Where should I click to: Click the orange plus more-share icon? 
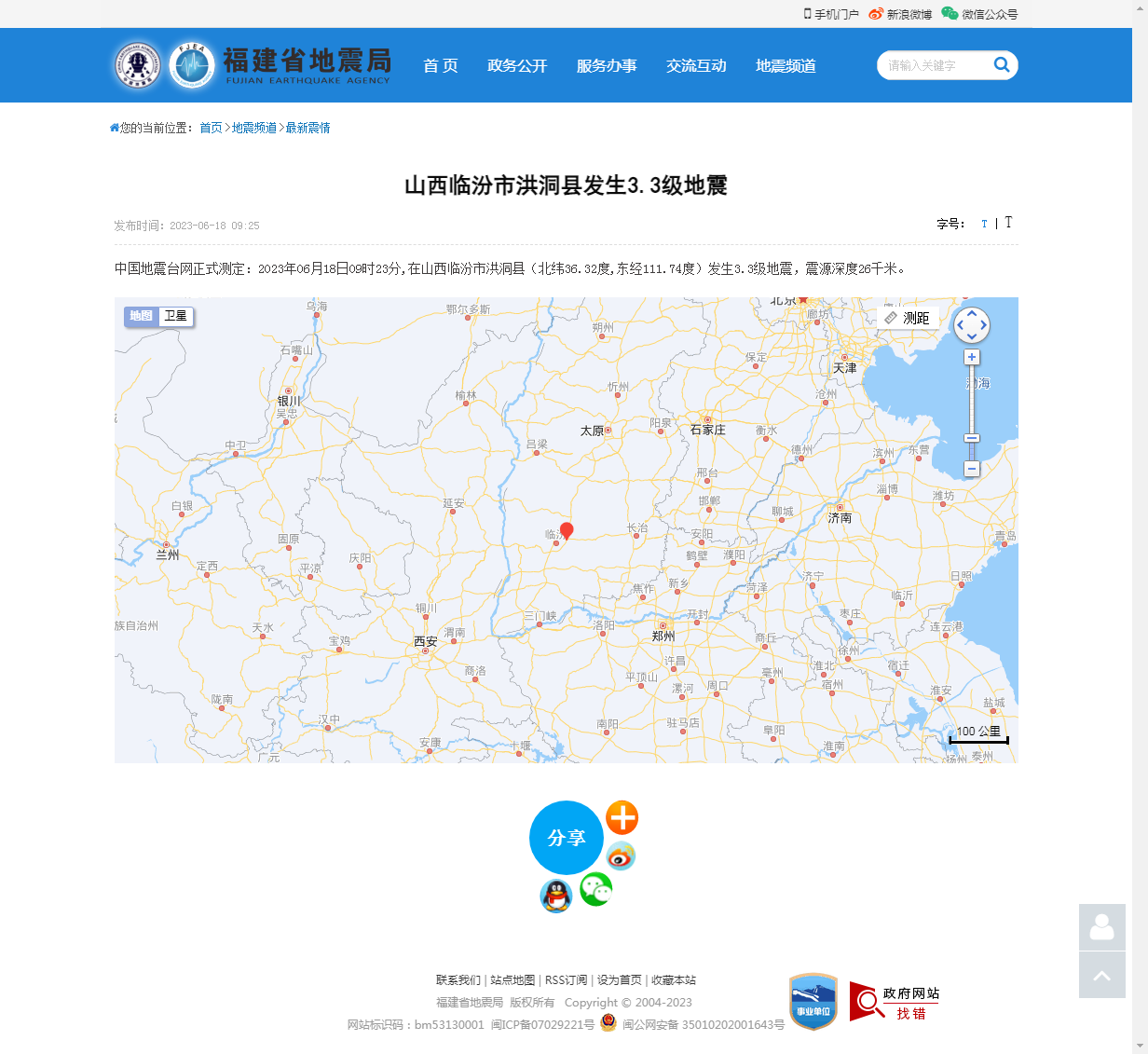pyautogui.click(x=622, y=817)
